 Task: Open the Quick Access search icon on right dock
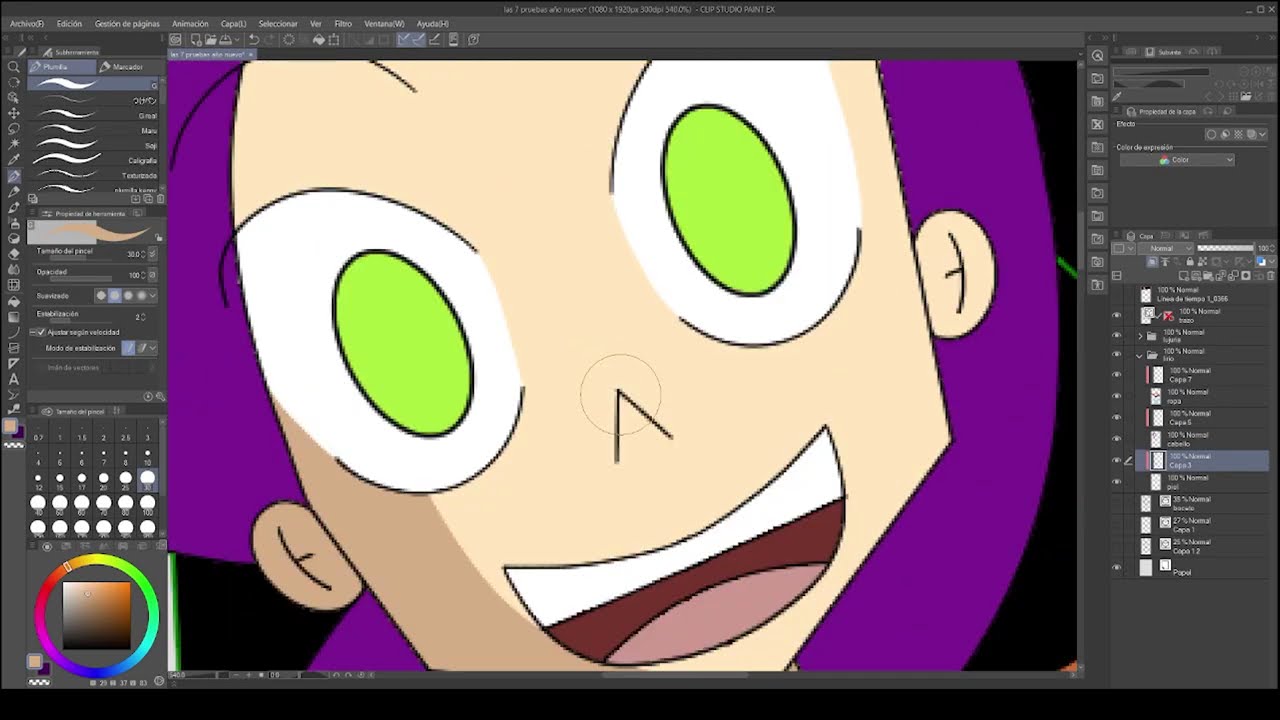coord(1097,56)
